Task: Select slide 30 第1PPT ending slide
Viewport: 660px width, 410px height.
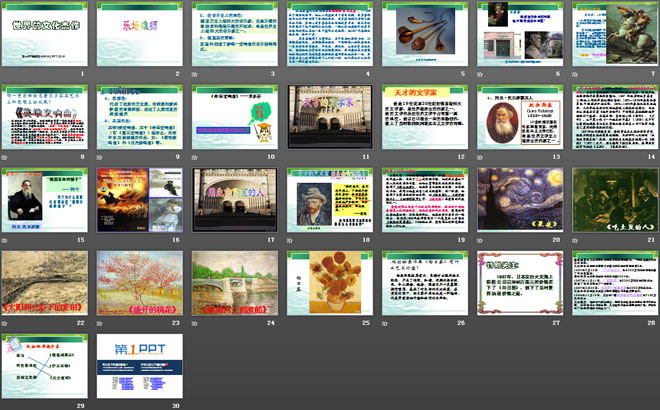Action: pyautogui.click(x=140, y=366)
